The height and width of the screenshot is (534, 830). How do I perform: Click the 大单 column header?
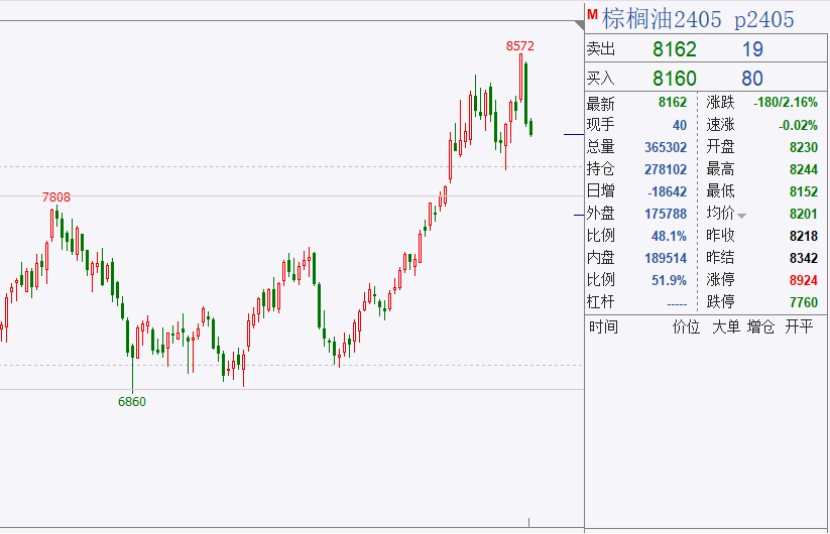726,327
